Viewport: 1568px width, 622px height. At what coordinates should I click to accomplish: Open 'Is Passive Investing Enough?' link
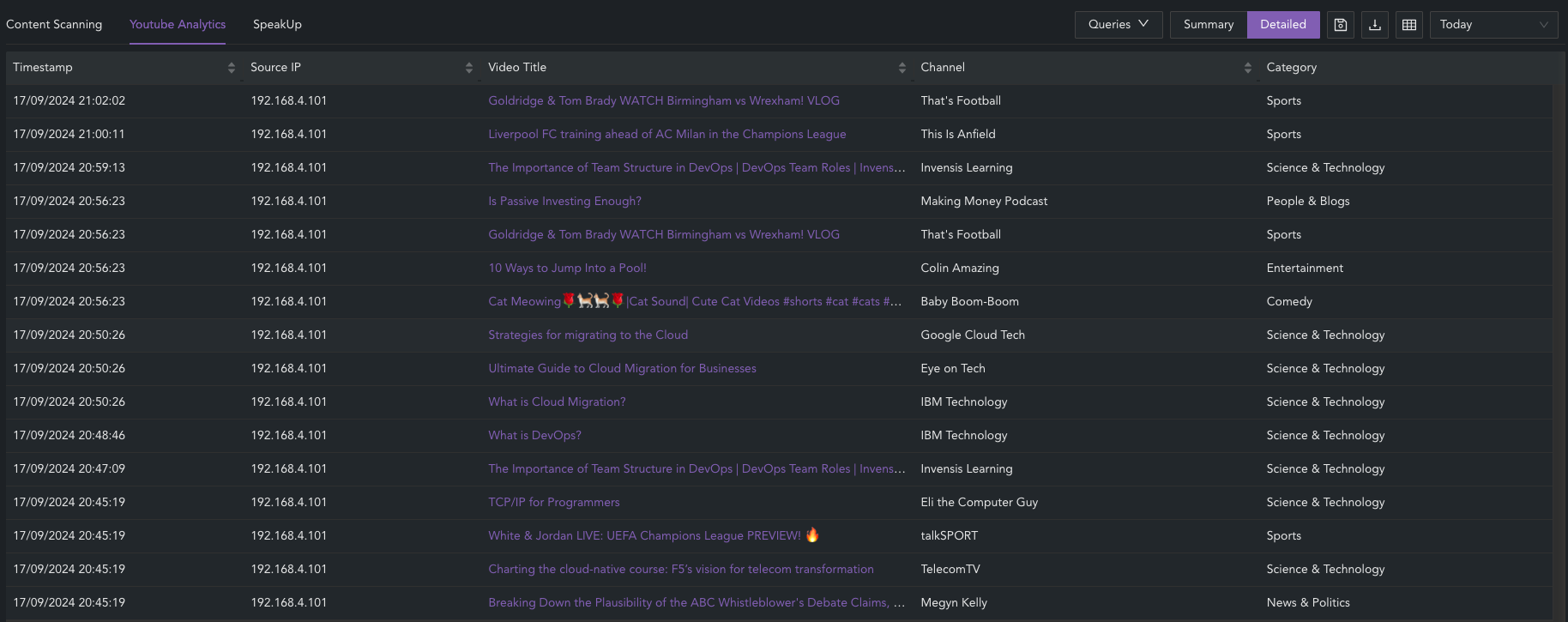pyautogui.click(x=564, y=201)
